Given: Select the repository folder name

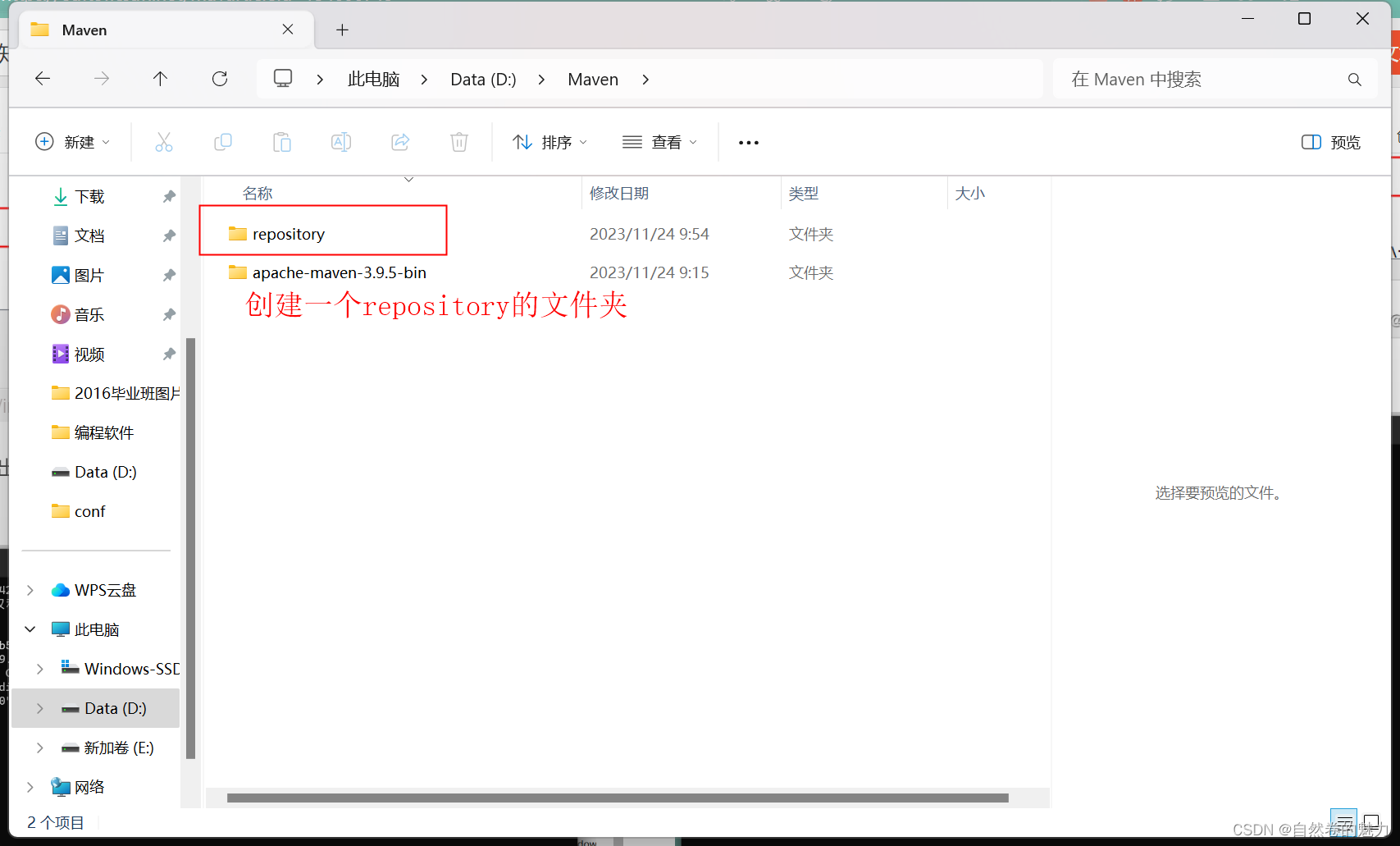Looking at the screenshot, I should pos(289,234).
